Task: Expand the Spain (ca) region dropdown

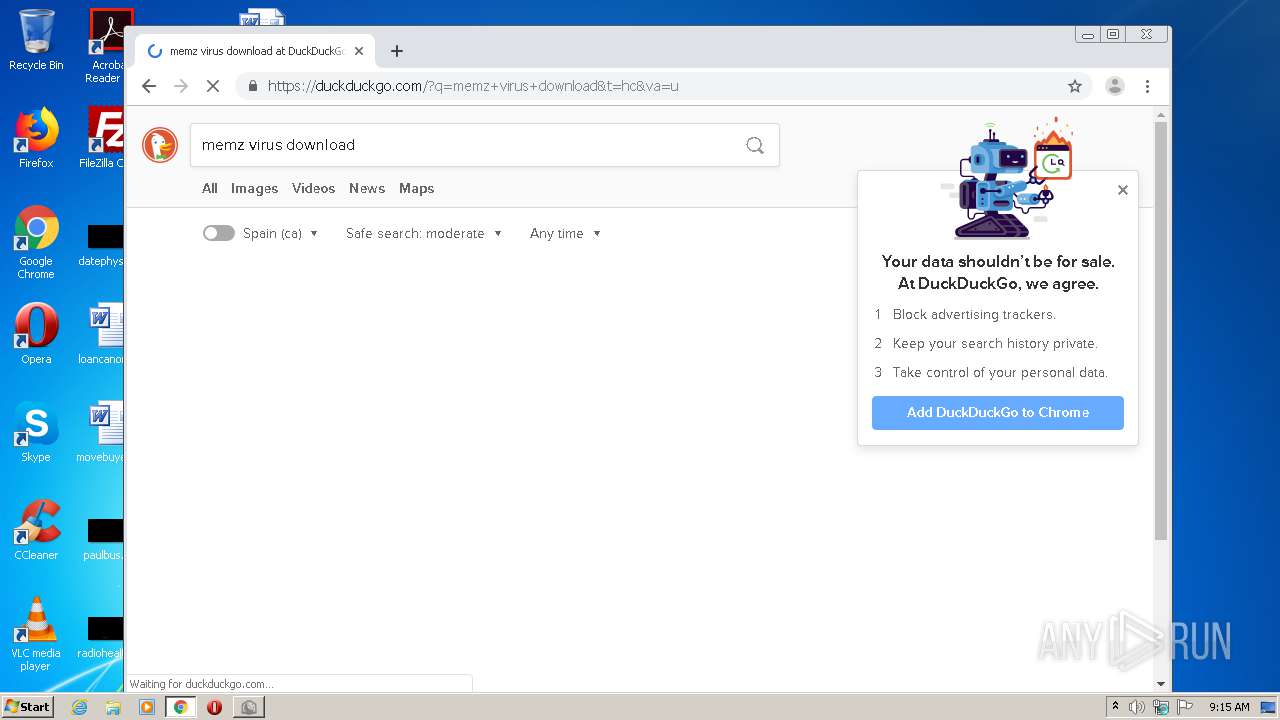Action: [x=280, y=233]
